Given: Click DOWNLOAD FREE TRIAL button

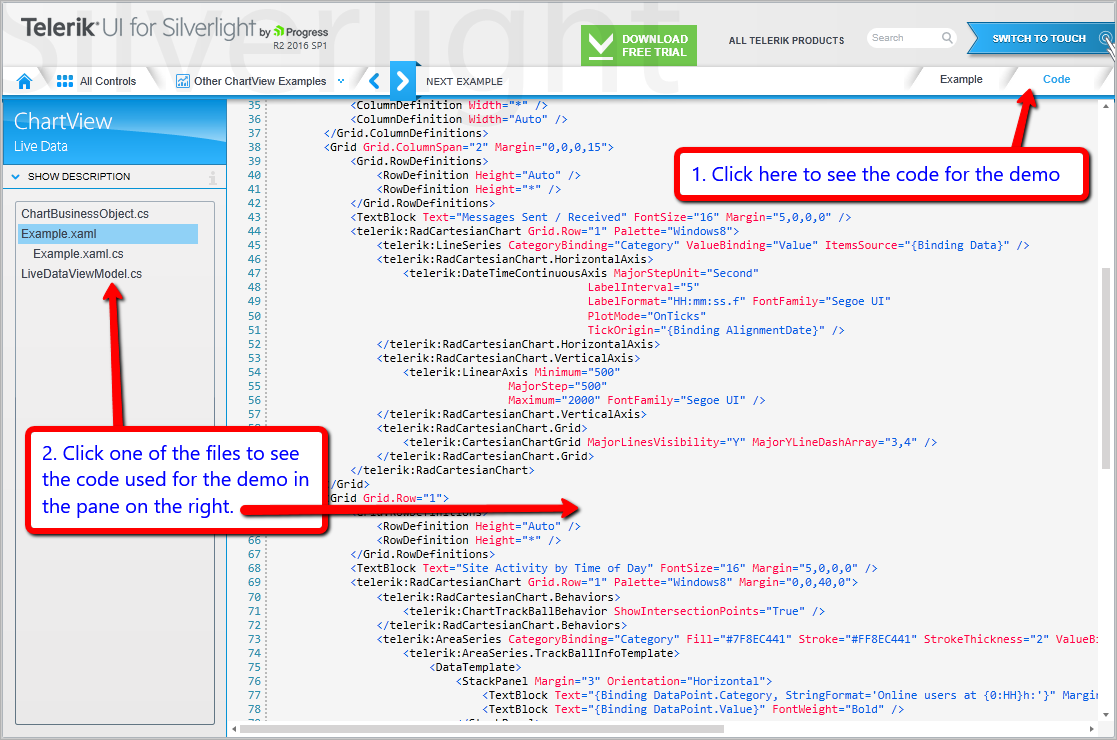Looking at the screenshot, I should 639,46.
